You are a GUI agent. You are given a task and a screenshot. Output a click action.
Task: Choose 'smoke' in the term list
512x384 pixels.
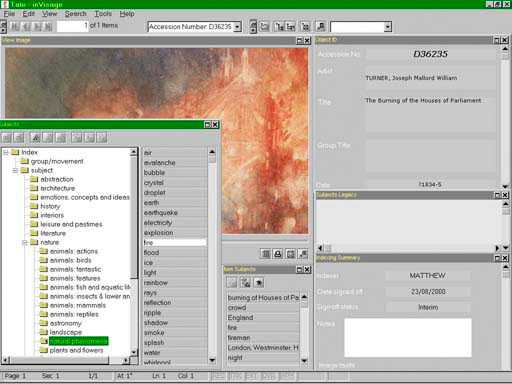coord(175,333)
